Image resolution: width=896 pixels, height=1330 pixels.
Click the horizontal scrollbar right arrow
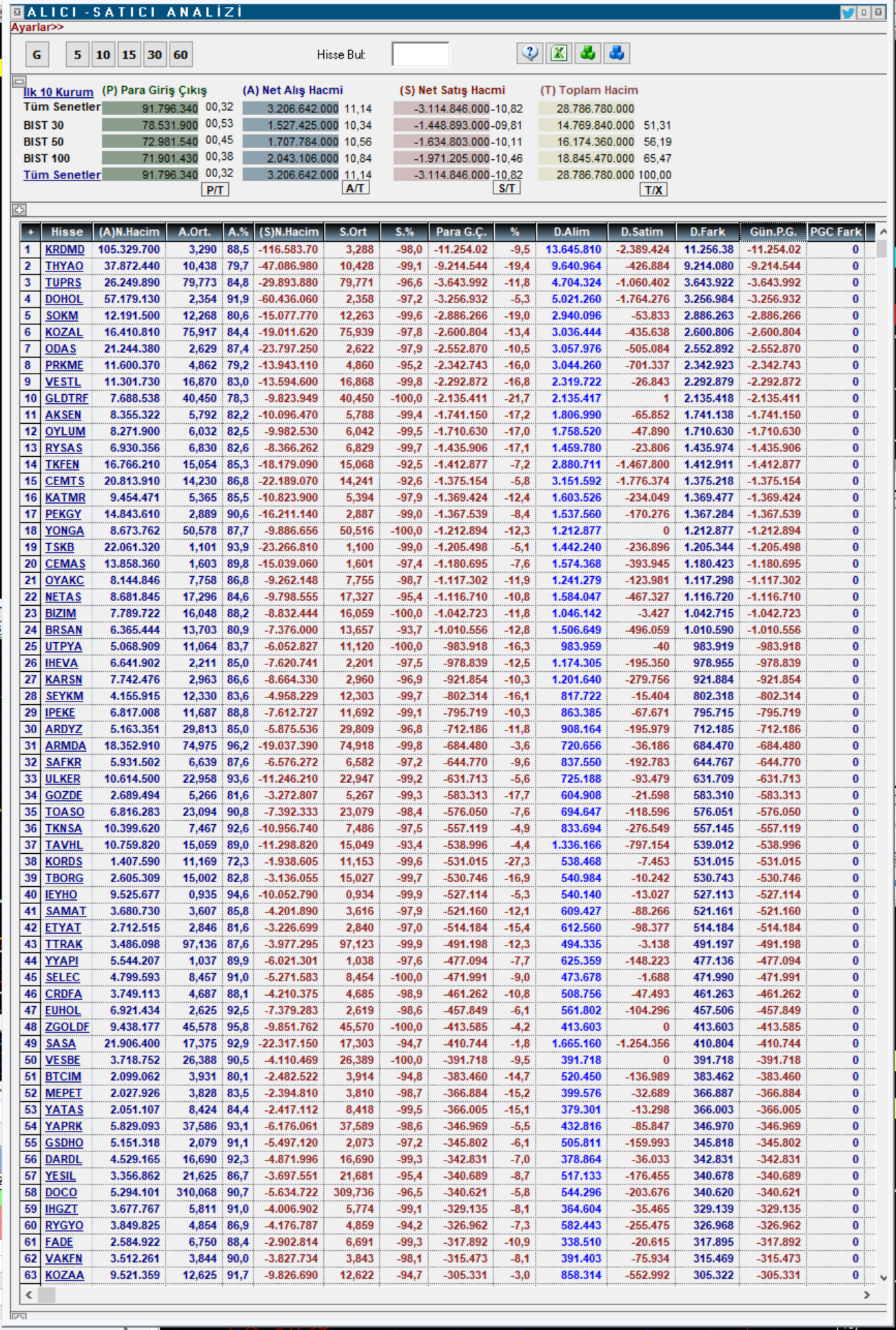[866, 1295]
